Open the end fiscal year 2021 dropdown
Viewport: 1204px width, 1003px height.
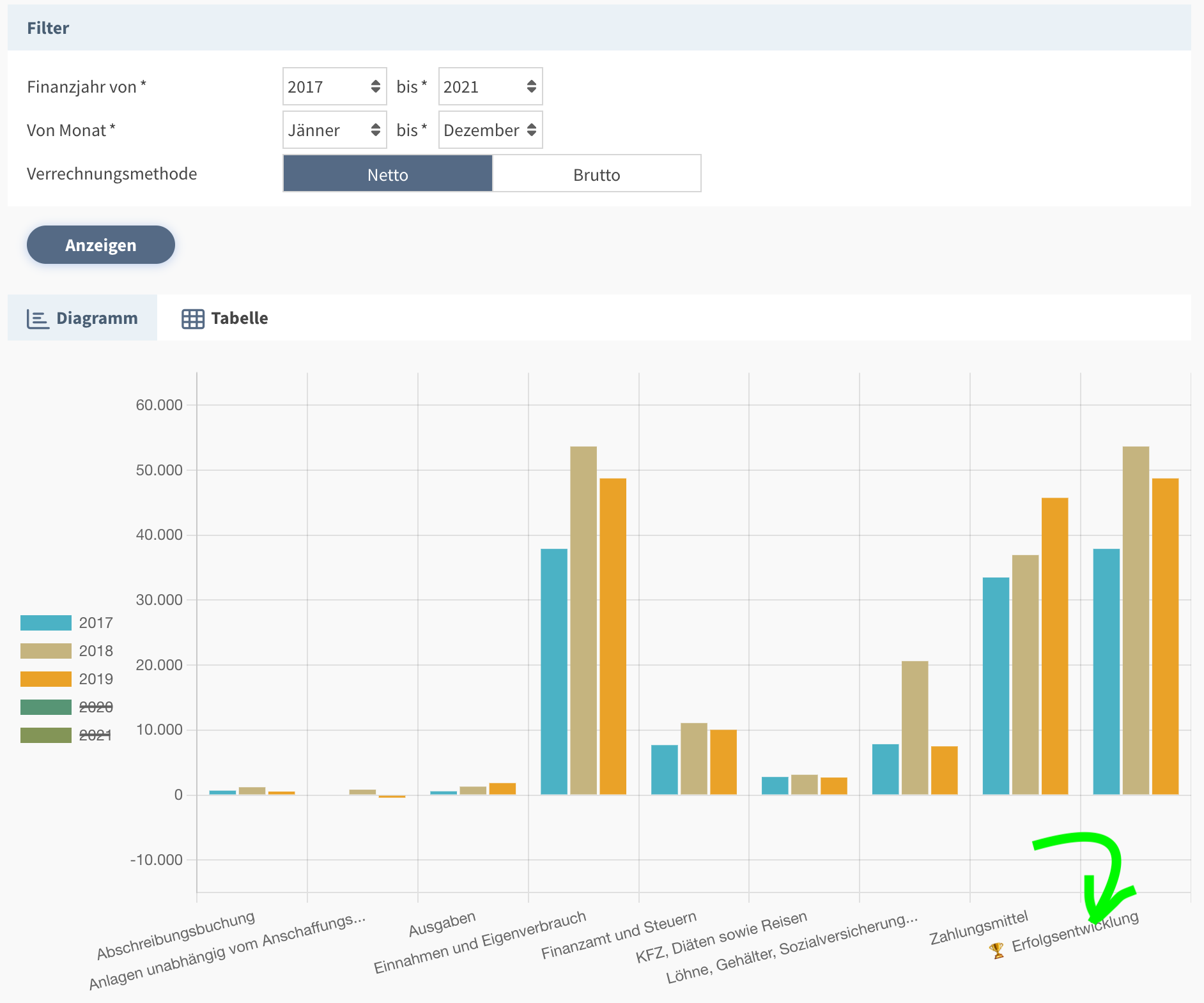pyautogui.click(x=490, y=87)
